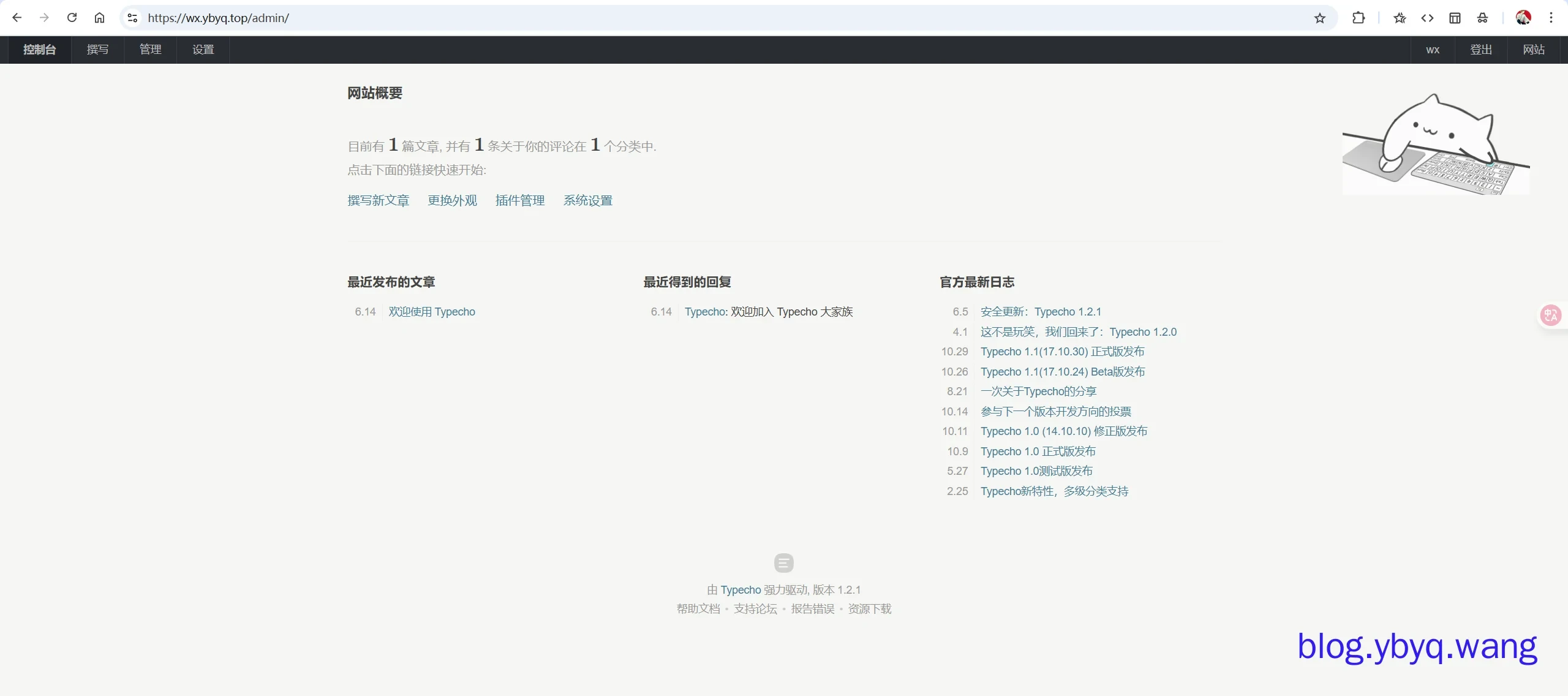The width and height of the screenshot is (1568, 696).
Task: Open Typecho 1.1(17.10.30) 正式版发布 entry
Action: point(1063,352)
